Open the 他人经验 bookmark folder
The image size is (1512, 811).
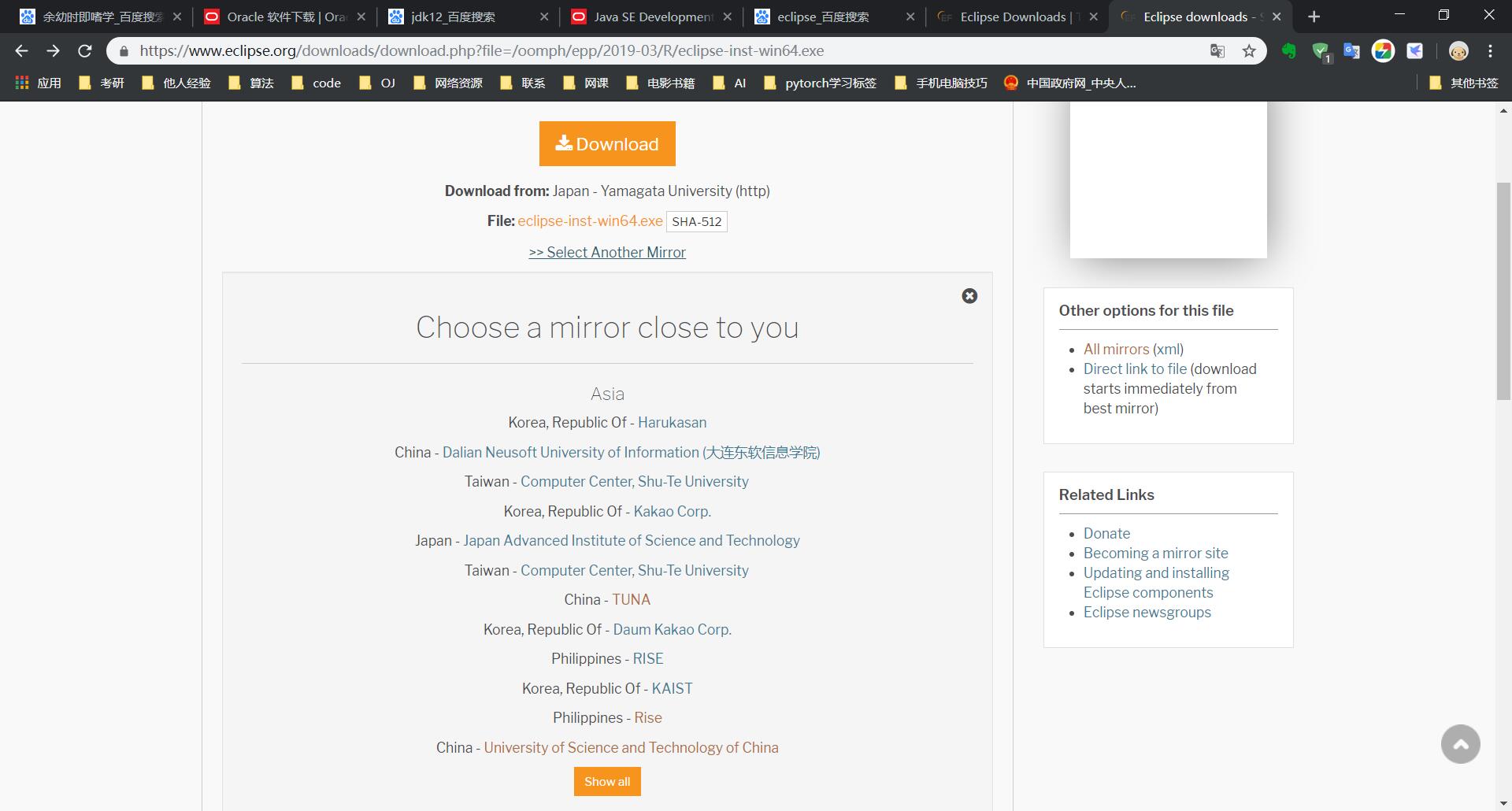coord(176,83)
